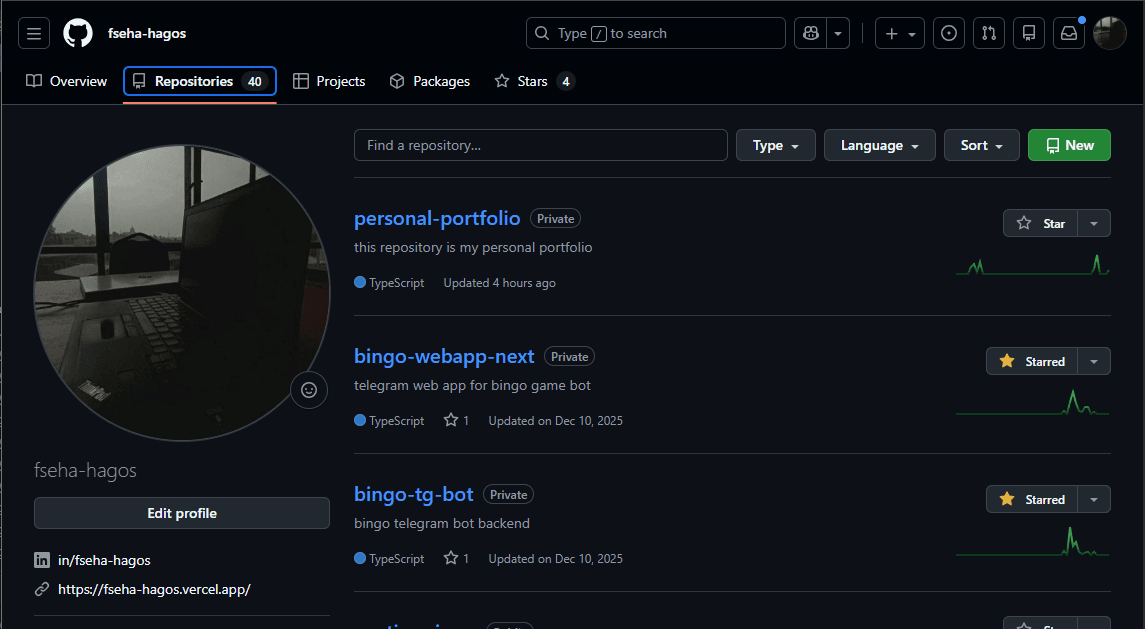
Task: Go to GitHub homepage via Octocat logo
Action: 78,34
